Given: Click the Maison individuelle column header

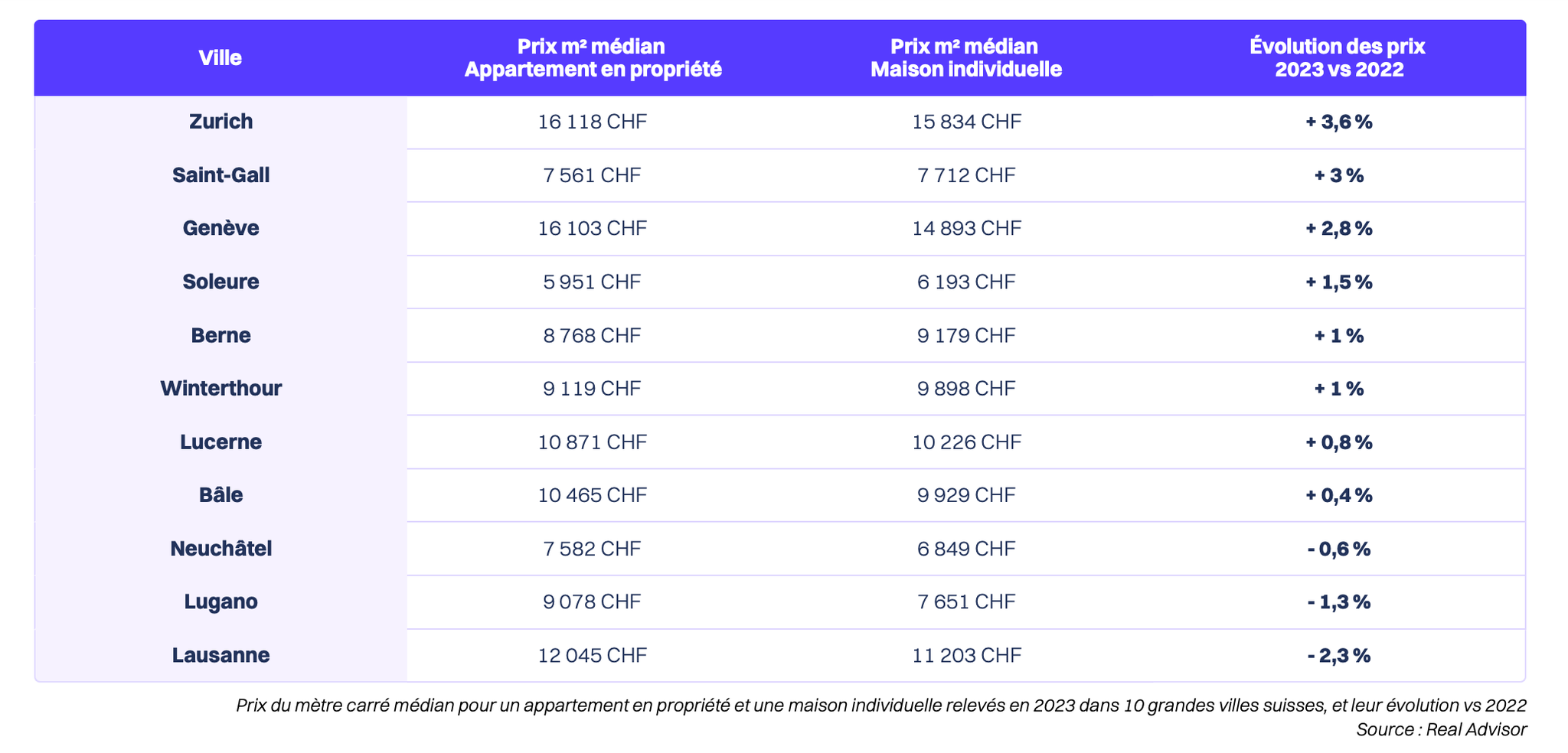Looking at the screenshot, I should pos(966,58).
